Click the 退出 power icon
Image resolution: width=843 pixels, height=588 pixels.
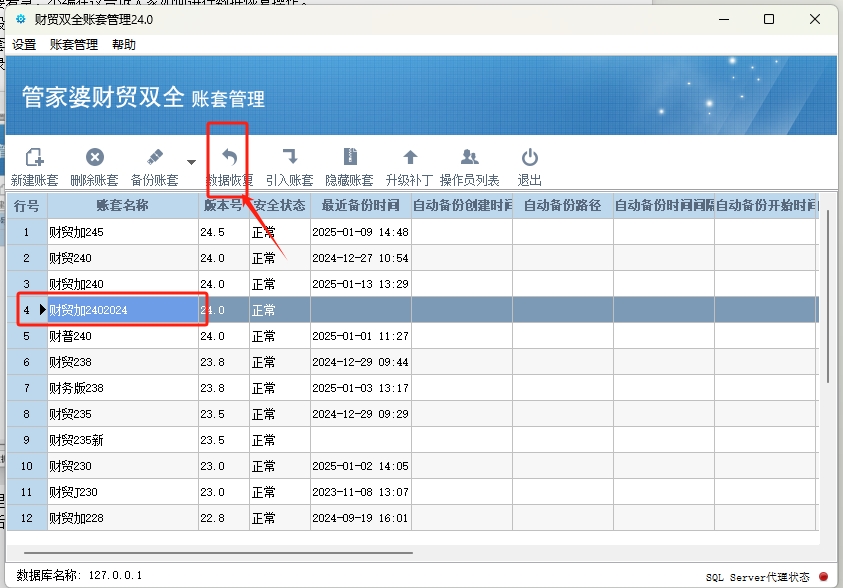pos(530,157)
